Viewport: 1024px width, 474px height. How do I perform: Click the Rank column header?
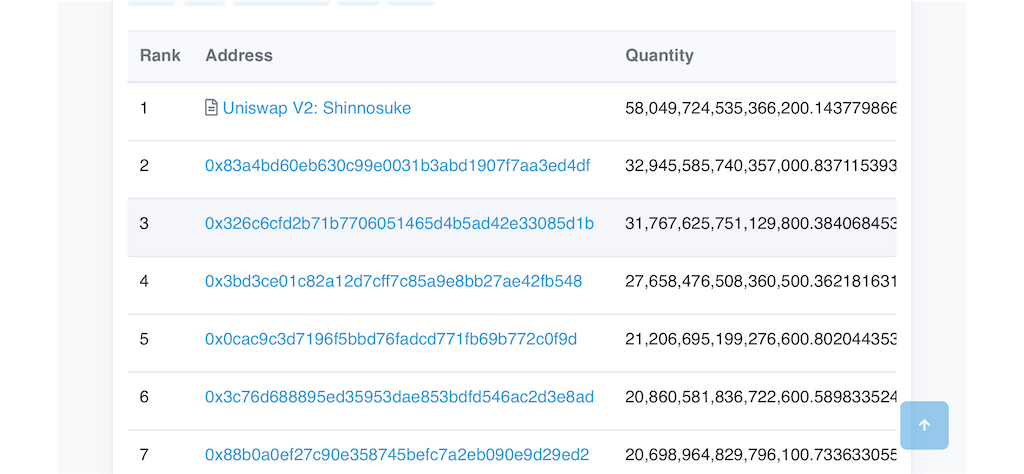(x=160, y=55)
